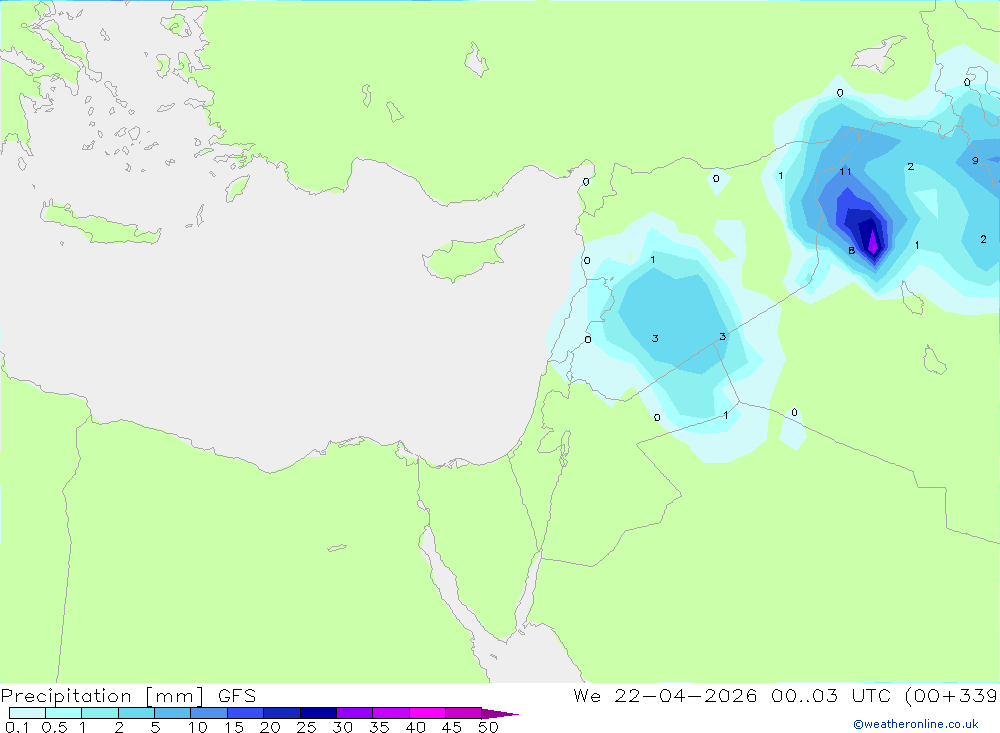The height and width of the screenshot is (733, 1000).
Task: Click the 35–40 mm purple legend swatch
Action: point(390,713)
